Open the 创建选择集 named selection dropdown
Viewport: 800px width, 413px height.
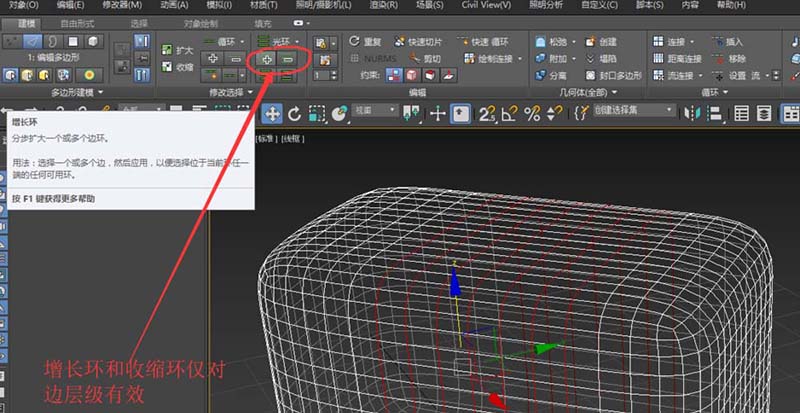(x=634, y=110)
